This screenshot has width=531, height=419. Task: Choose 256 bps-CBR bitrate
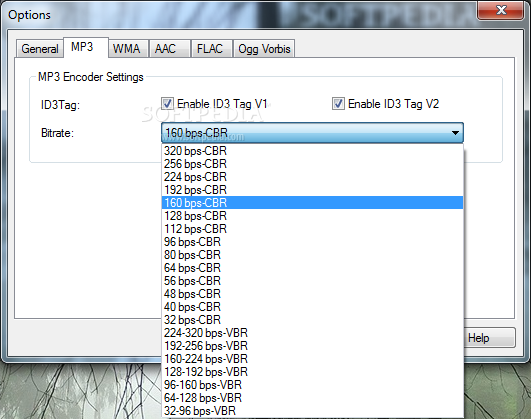pos(312,164)
